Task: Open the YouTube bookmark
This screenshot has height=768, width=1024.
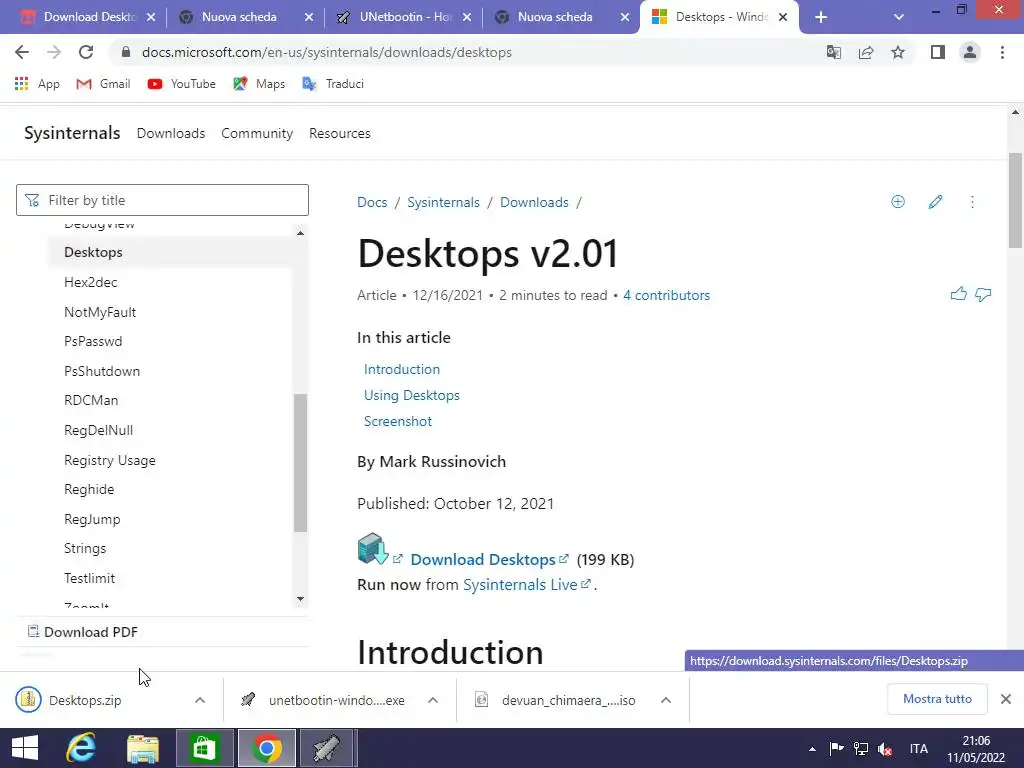Action: [x=182, y=84]
